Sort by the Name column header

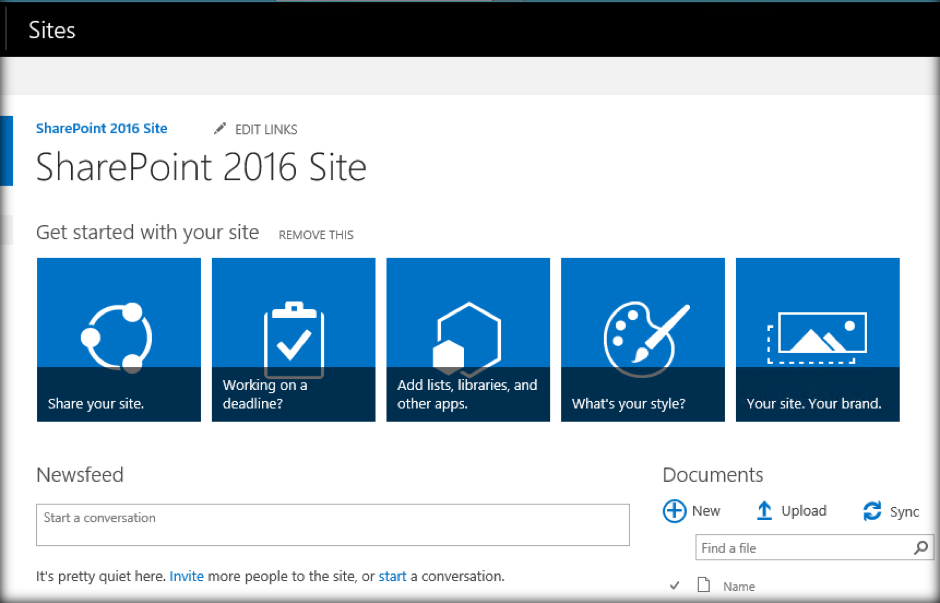click(x=739, y=586)
